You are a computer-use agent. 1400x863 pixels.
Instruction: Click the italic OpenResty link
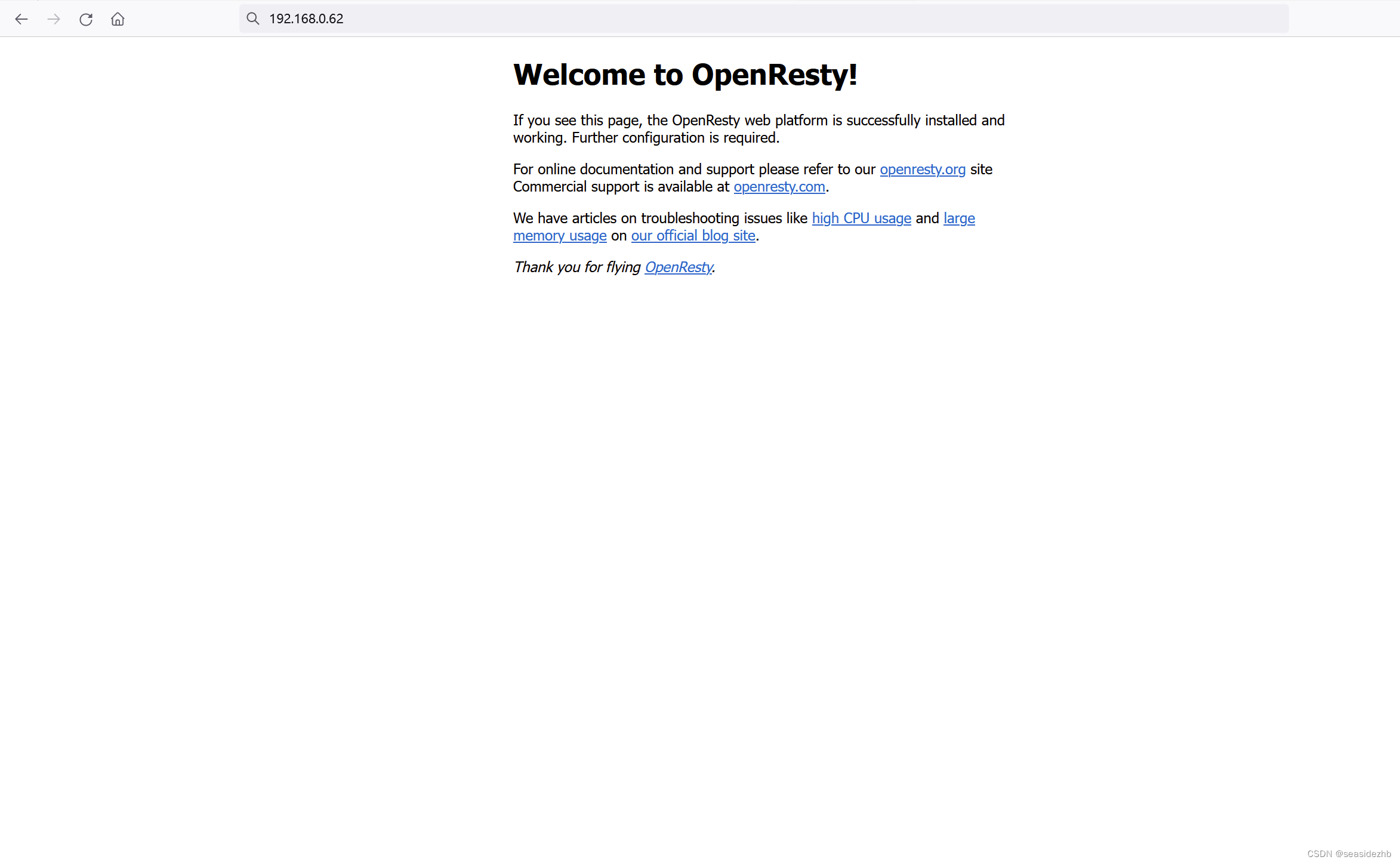point(679,267)
